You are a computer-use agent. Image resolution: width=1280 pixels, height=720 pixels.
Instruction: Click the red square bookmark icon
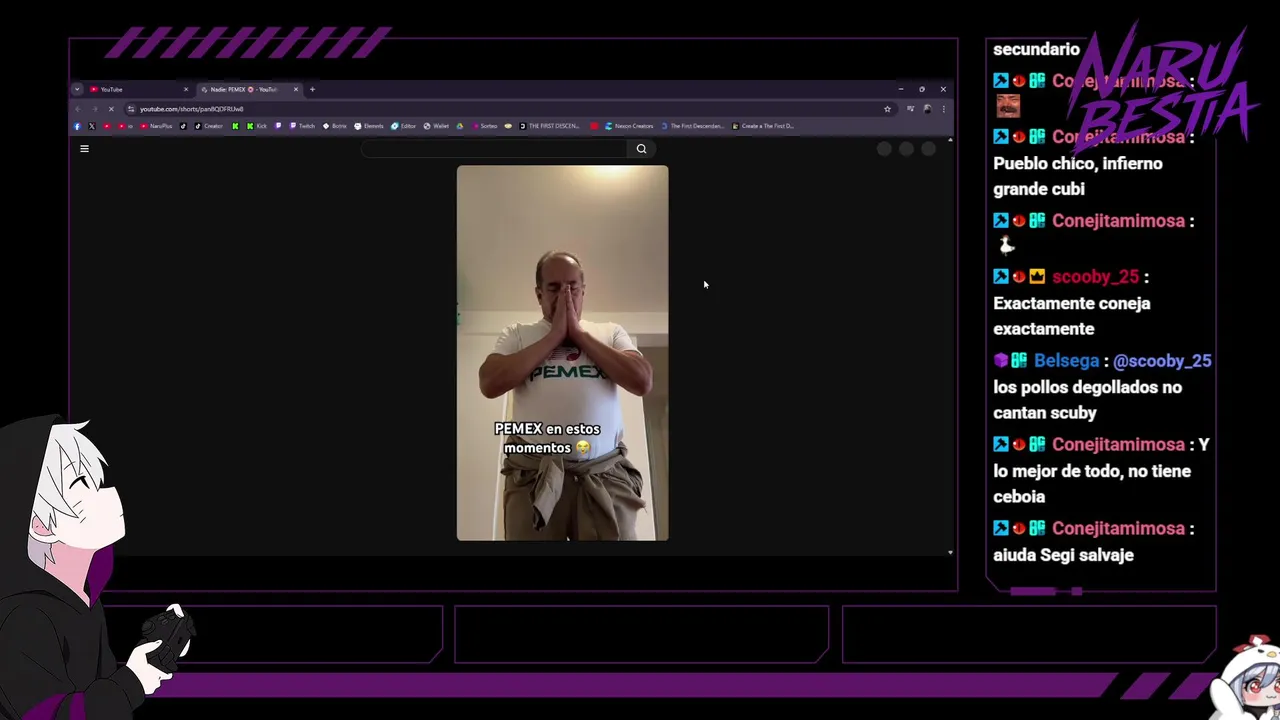(x=594, y=126)
